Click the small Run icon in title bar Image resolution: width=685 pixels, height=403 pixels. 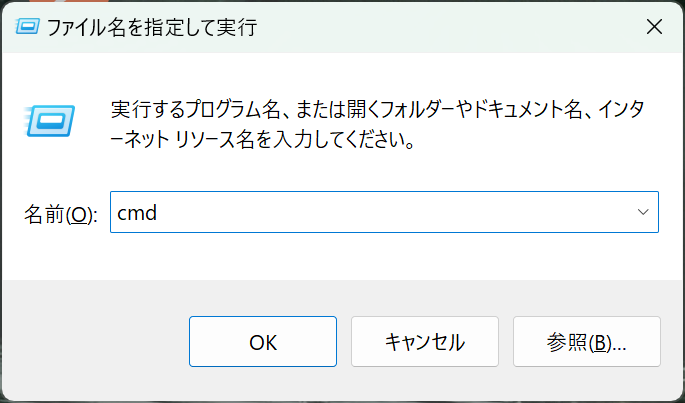pos(28,27)
